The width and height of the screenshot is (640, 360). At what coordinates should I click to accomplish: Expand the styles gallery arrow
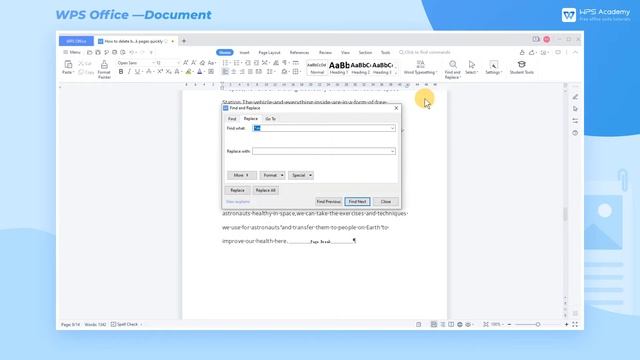(396, 72)
